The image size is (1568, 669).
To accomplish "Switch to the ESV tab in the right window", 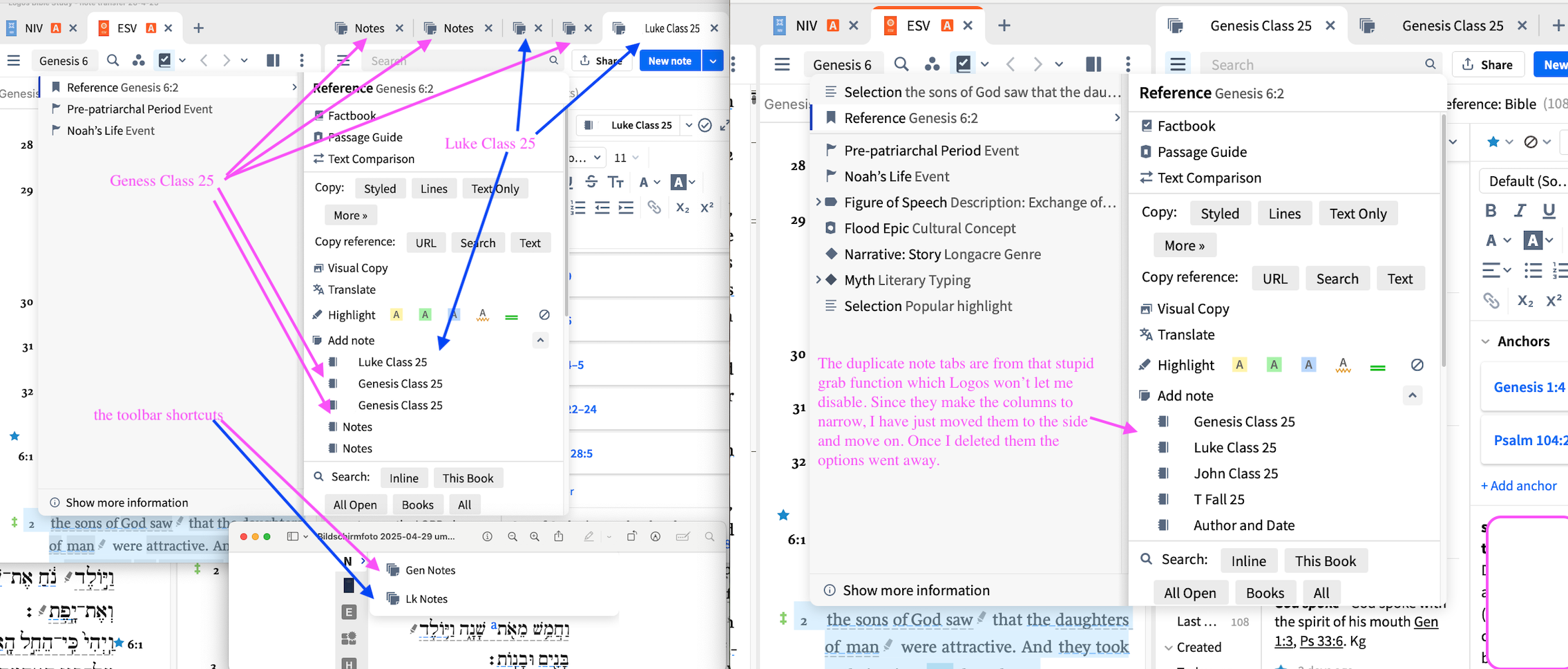I will (918, 26).
